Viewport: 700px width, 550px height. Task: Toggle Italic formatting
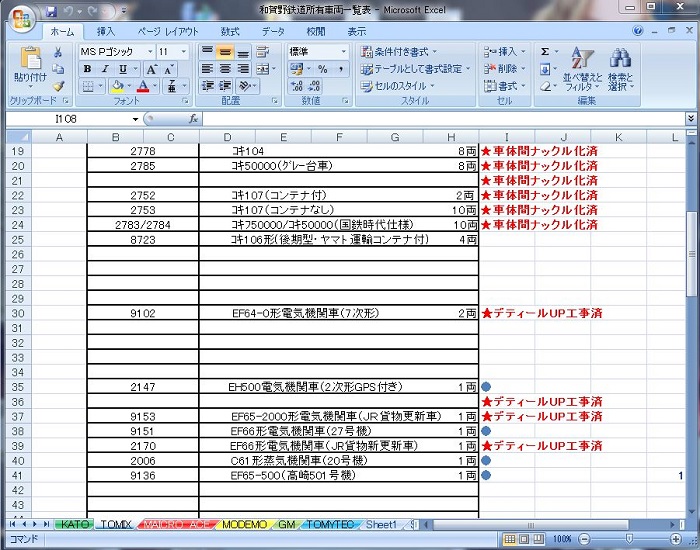tap(105, 69)
